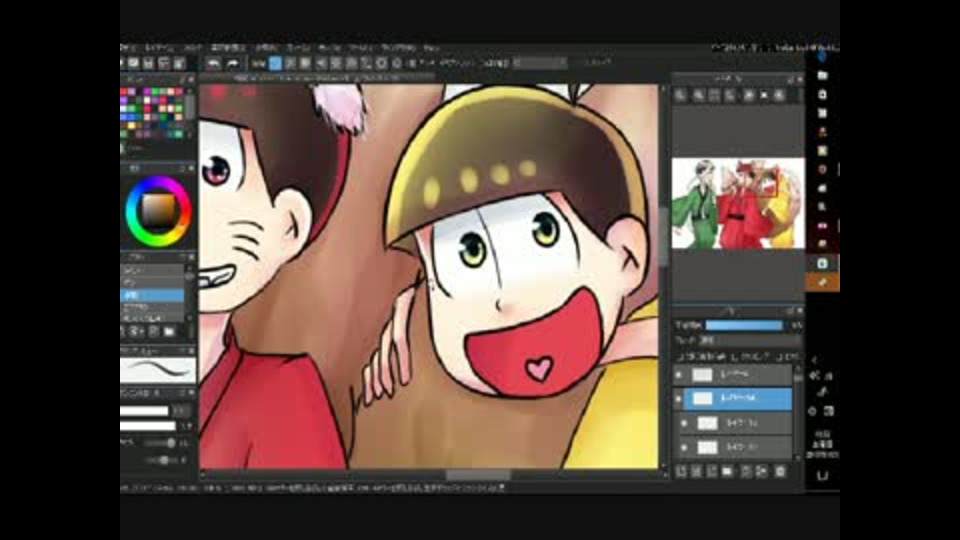Click the folder icon under the brush list
Image resolution: width=960 pixels, height=540 pixels.
(x=169, y=331)
